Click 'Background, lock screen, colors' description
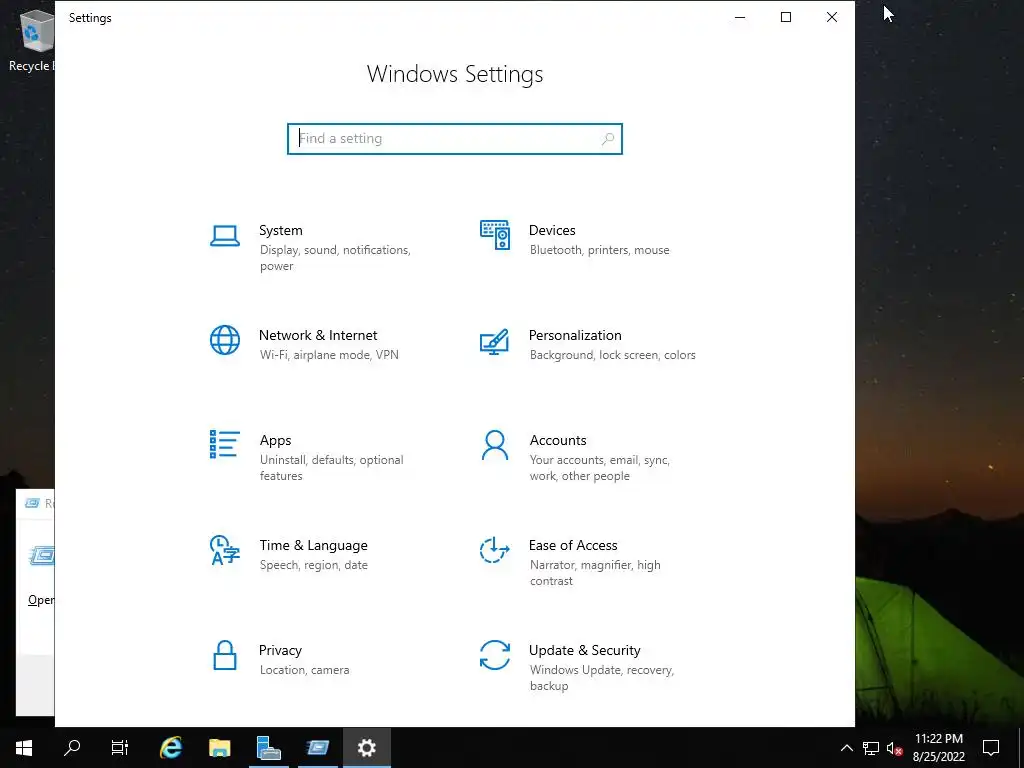 (613, 355)
